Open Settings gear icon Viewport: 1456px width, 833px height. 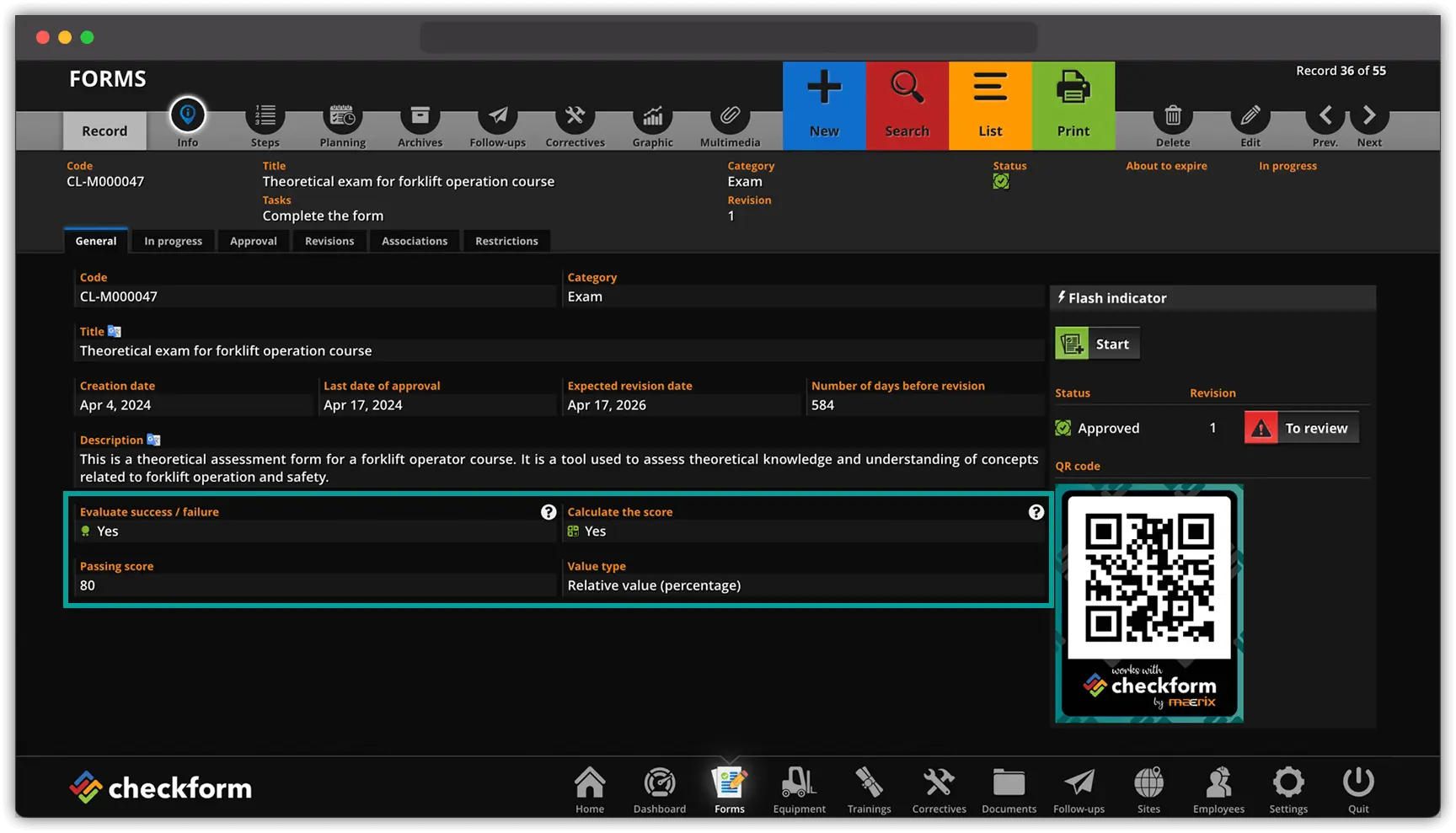[x=1288, y=790]
